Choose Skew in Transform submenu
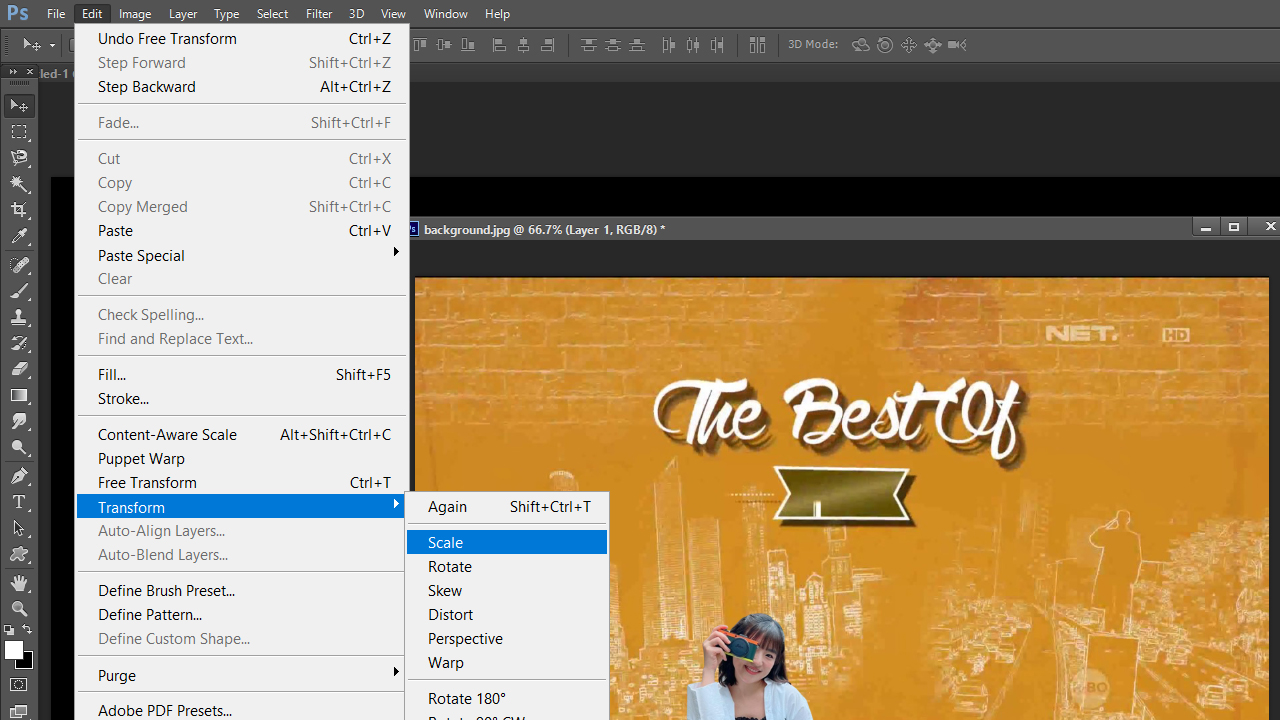Viewport: 1280px width, 720px height. (x=507, y=590)
